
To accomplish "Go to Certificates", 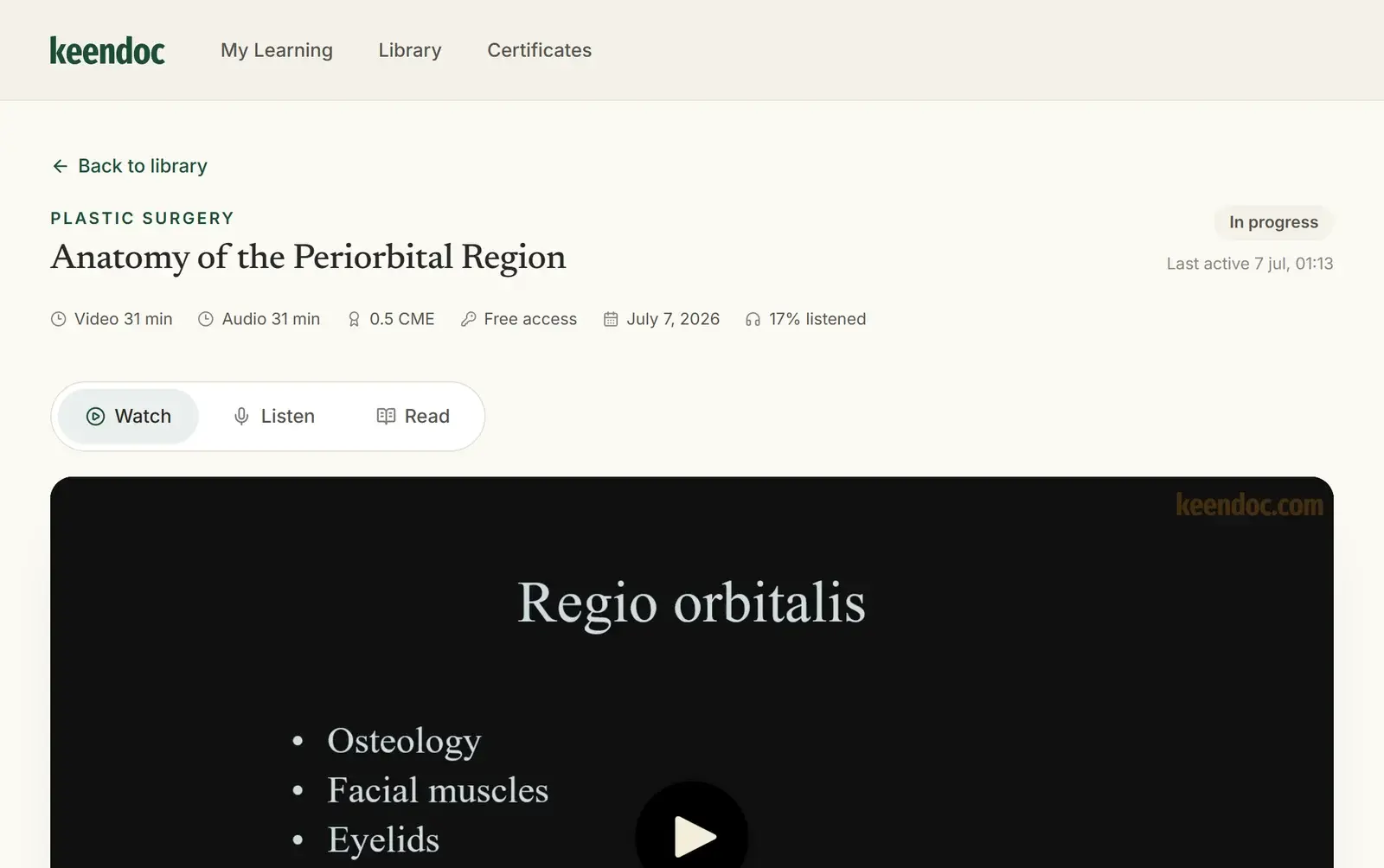I will point(540,50).
